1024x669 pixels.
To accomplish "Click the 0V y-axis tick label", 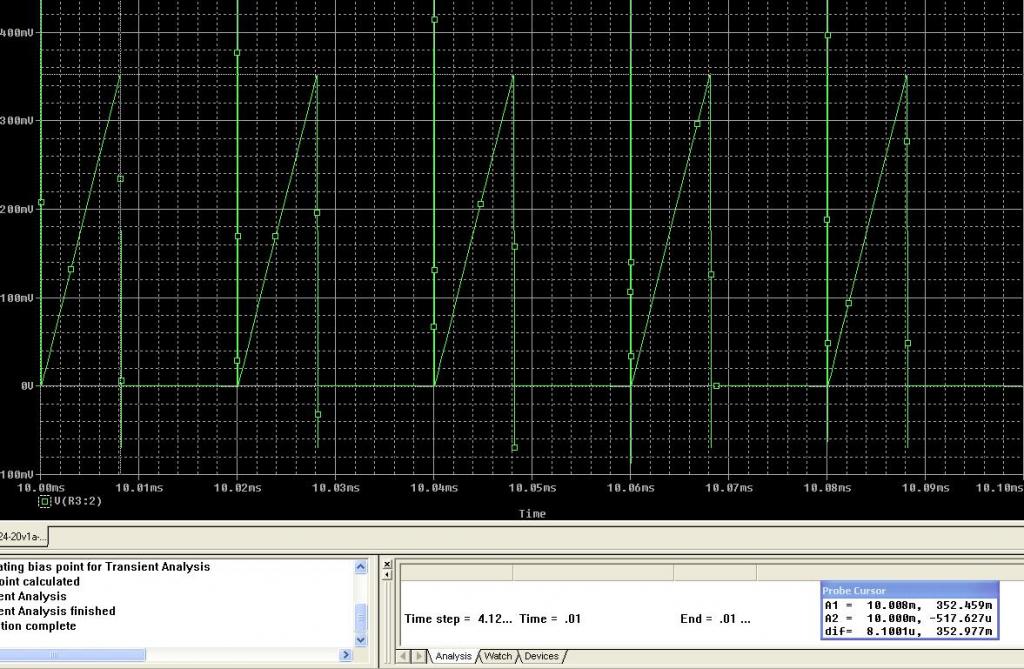I will [x=27, y=386].
